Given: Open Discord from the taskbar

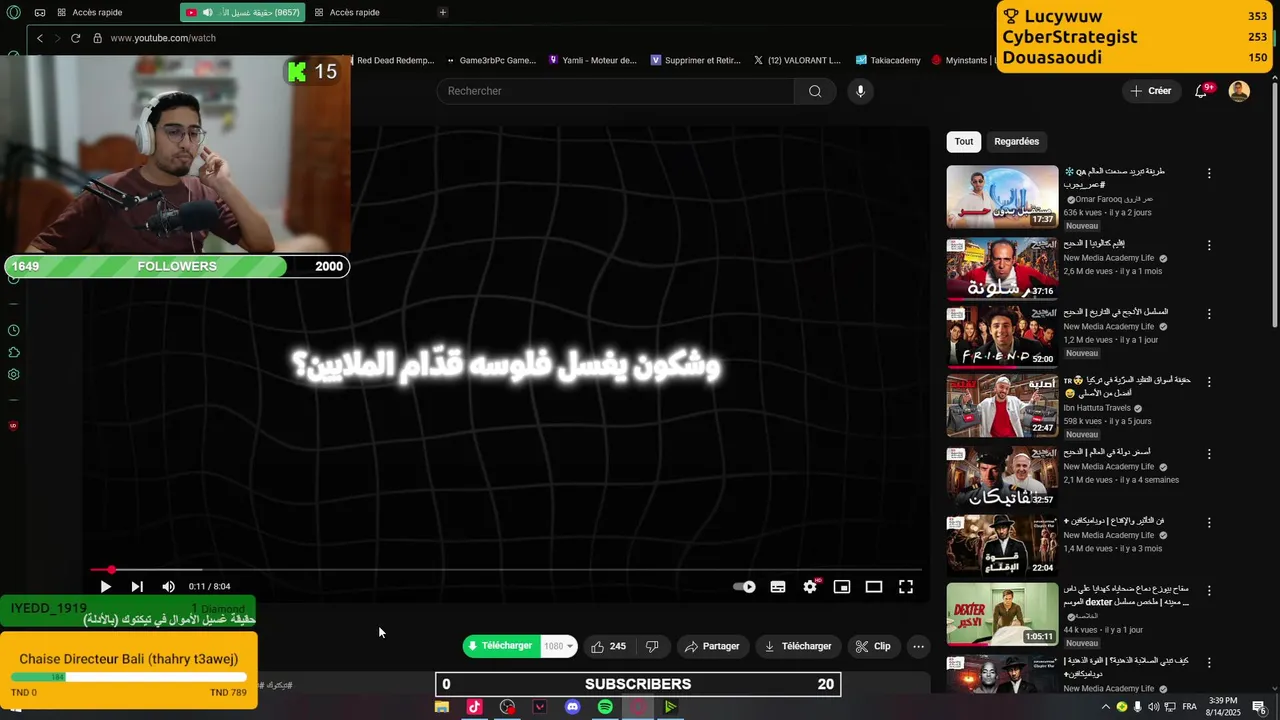Looking at the screenshot, I should [572, 707].
